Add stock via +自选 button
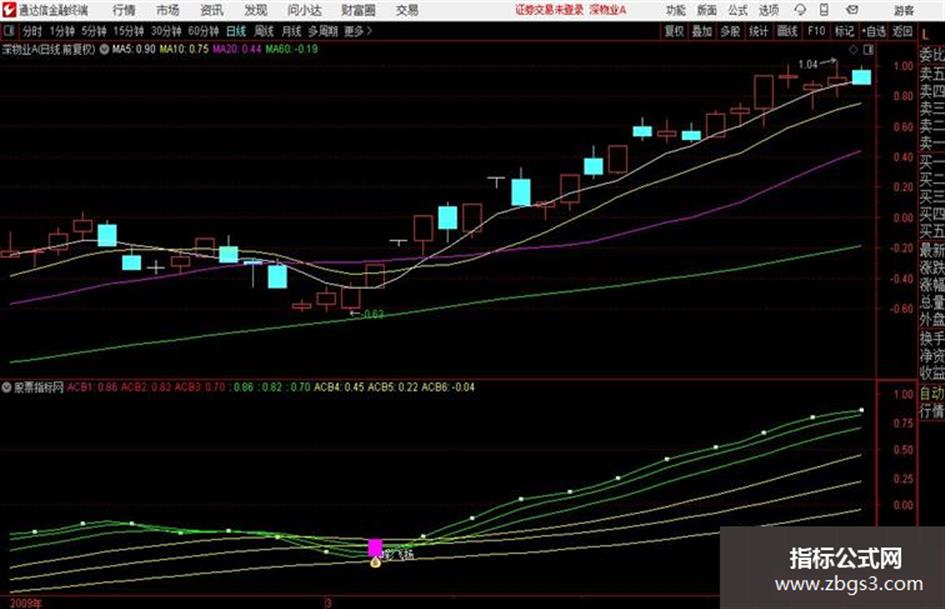The height and width of the screenshot is (609, 945). click(874, 31)
